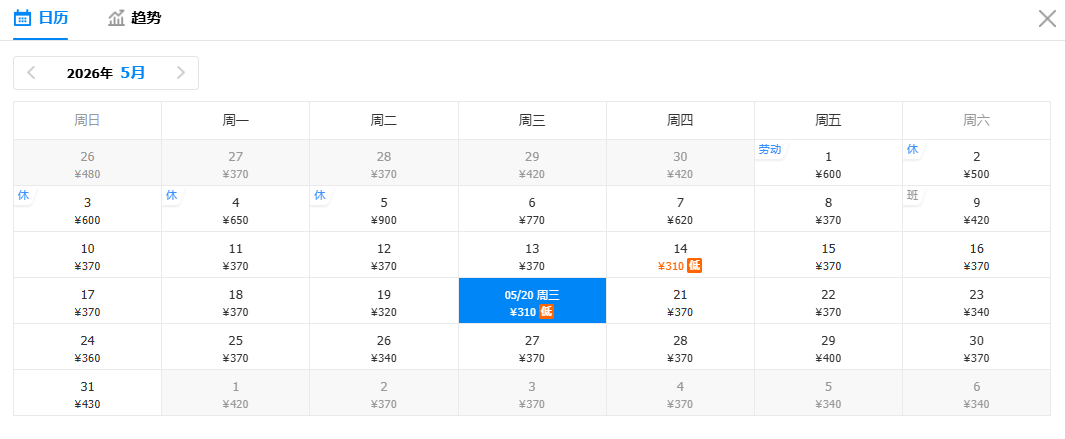Screen dimensions: 1065x439
Task: Choose May 5 priced at ¥900
Action: pos(384,209)
